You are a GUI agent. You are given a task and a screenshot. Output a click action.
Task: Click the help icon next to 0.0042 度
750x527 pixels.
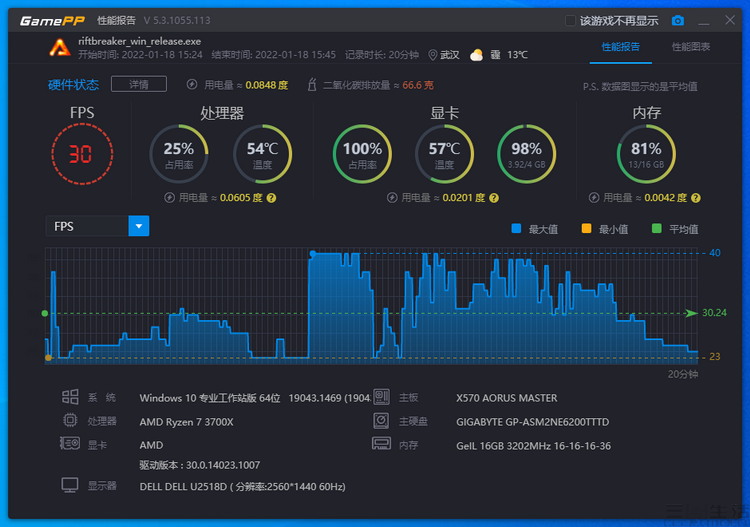(x=696, y=198)
